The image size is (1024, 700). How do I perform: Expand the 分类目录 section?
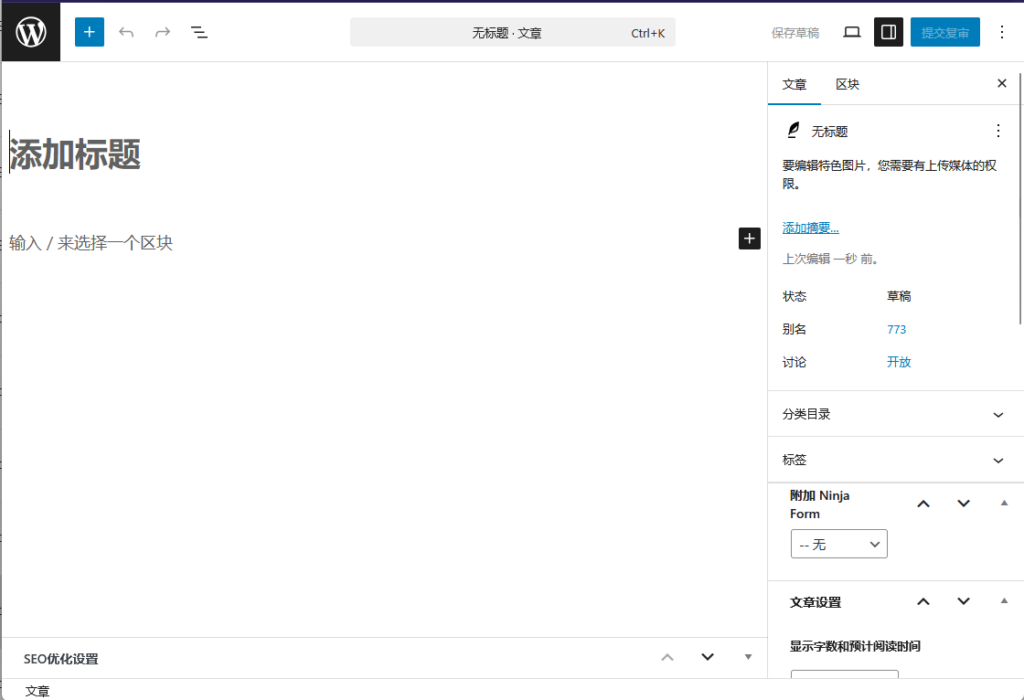click(x=997, y=413)
